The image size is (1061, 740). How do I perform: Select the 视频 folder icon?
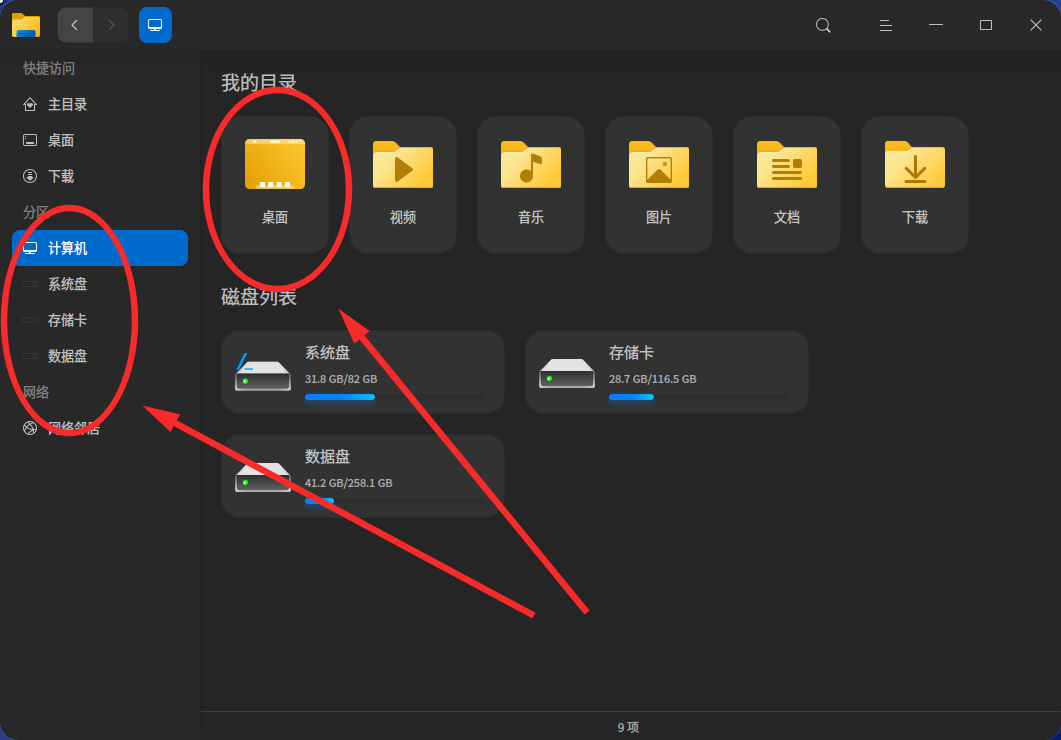click(403, 164)
